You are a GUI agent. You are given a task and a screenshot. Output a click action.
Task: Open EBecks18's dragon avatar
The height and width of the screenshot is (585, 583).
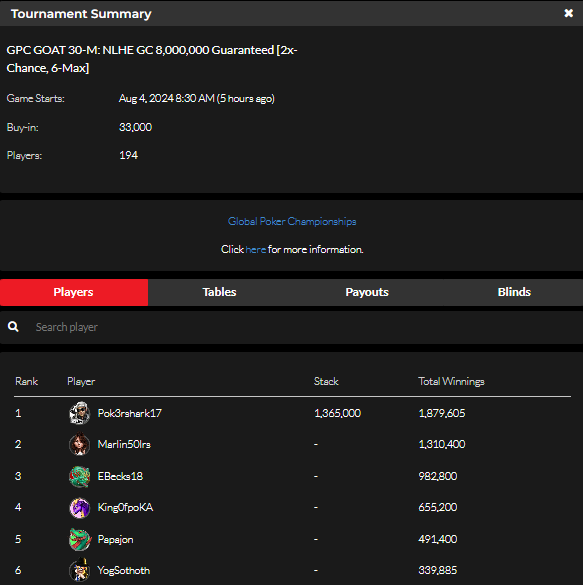(x=79, y=476)
